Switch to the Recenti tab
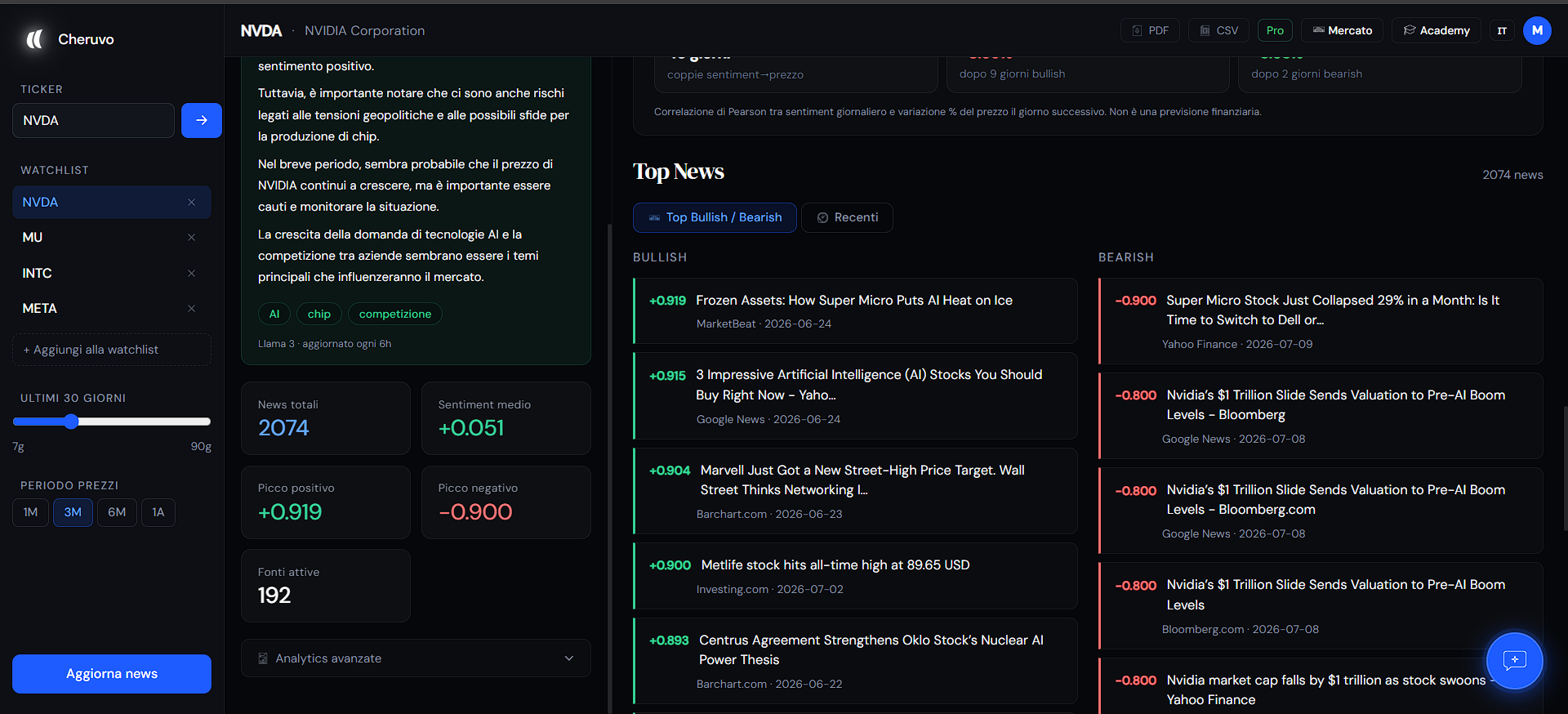This screenshot has height=714, width=1568. 847,217
